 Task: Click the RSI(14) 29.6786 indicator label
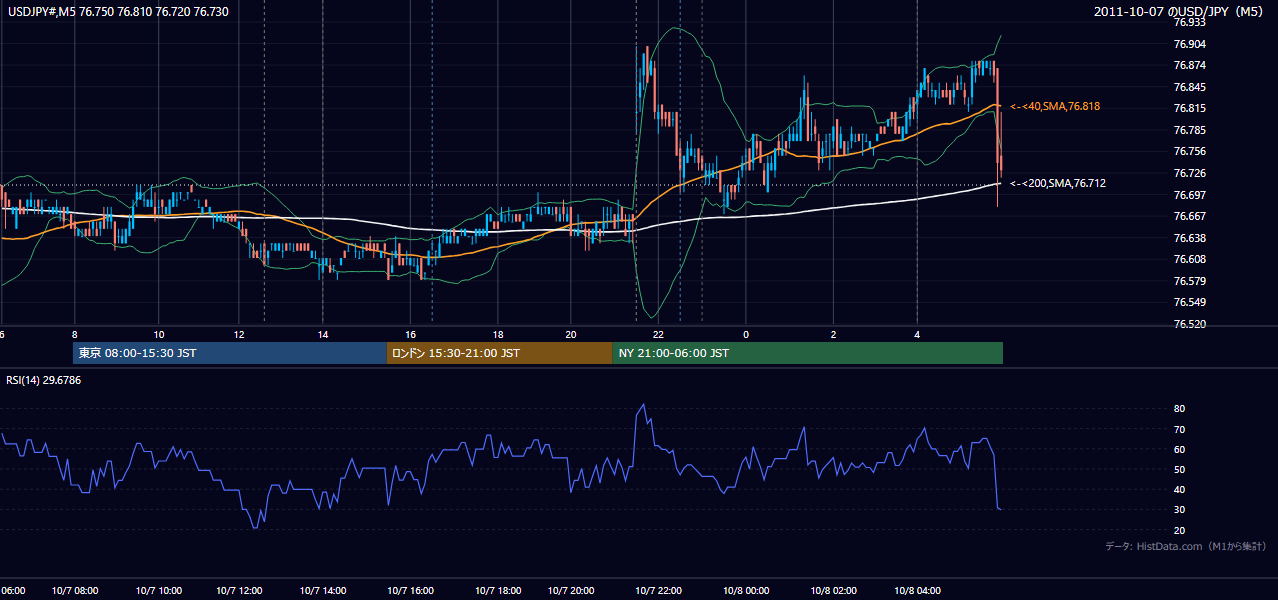[44, 380]
